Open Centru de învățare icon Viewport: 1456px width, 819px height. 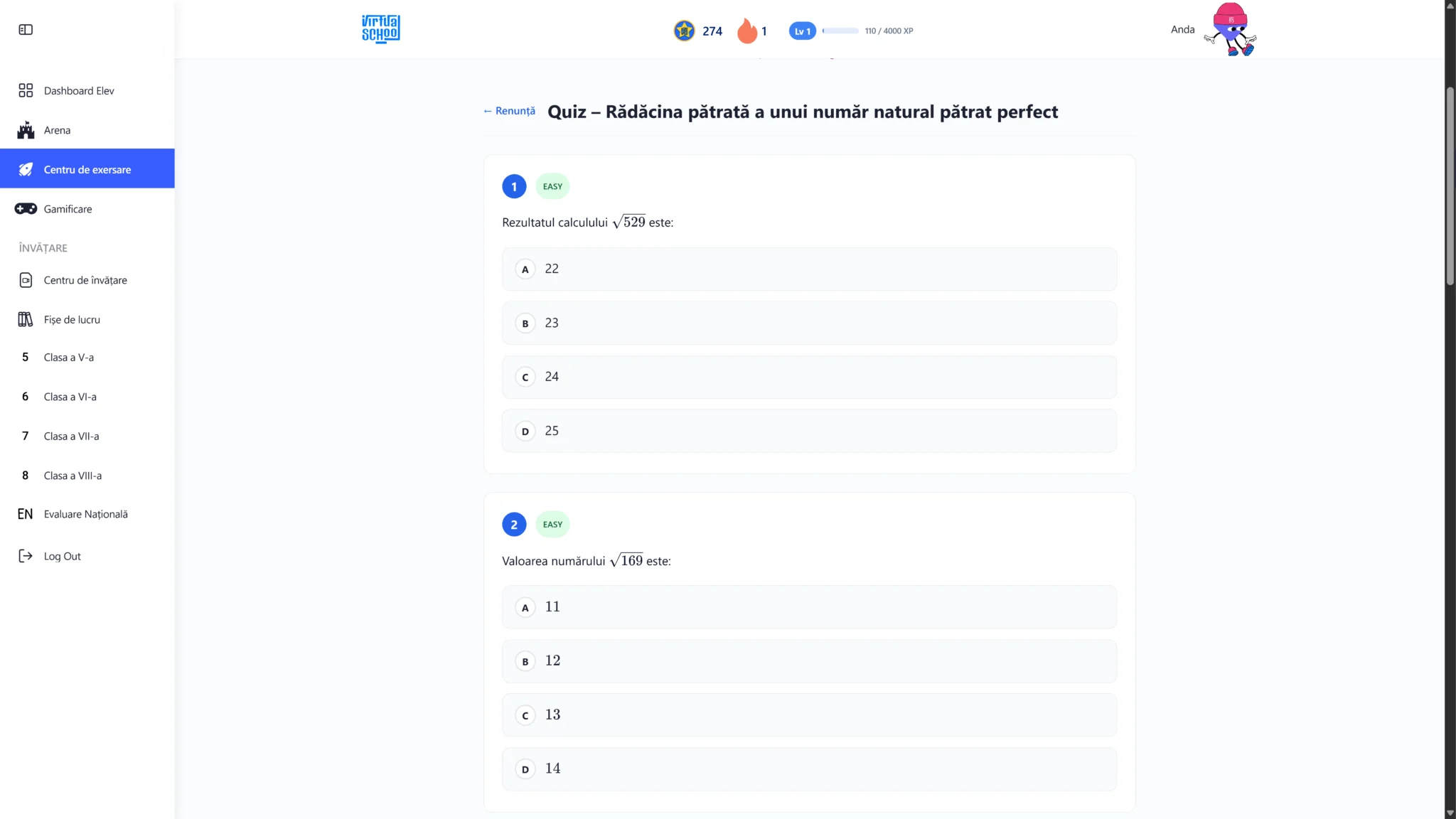tap(26, 280)
